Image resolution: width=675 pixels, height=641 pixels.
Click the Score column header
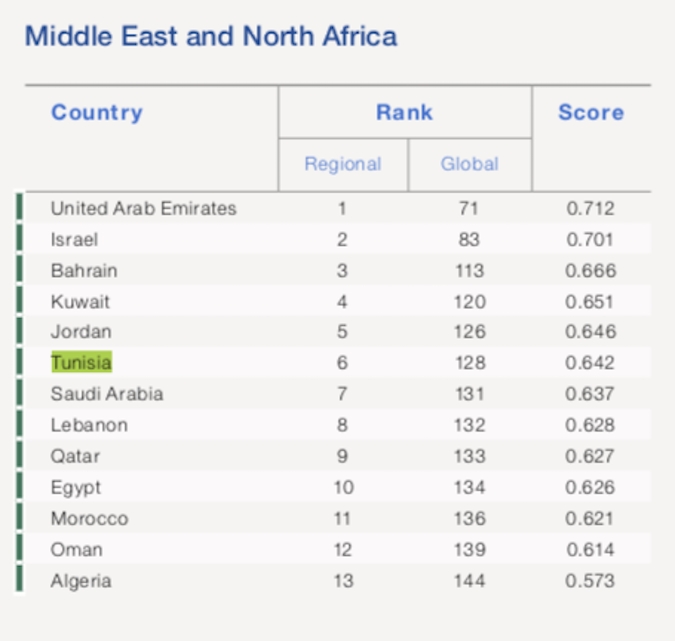[591, 112]
